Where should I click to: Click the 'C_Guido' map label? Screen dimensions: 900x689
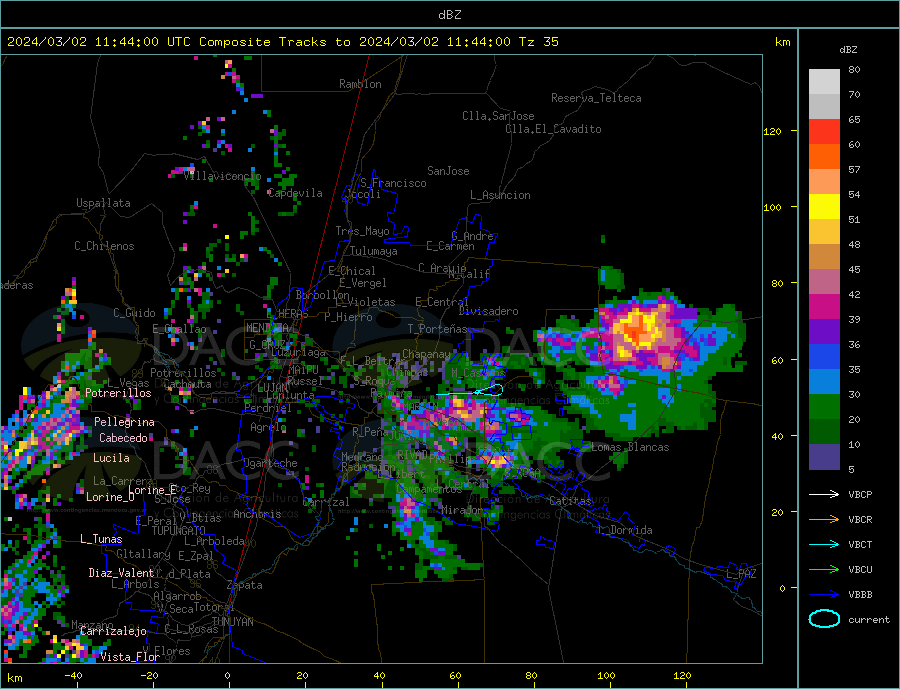(134, 313)
